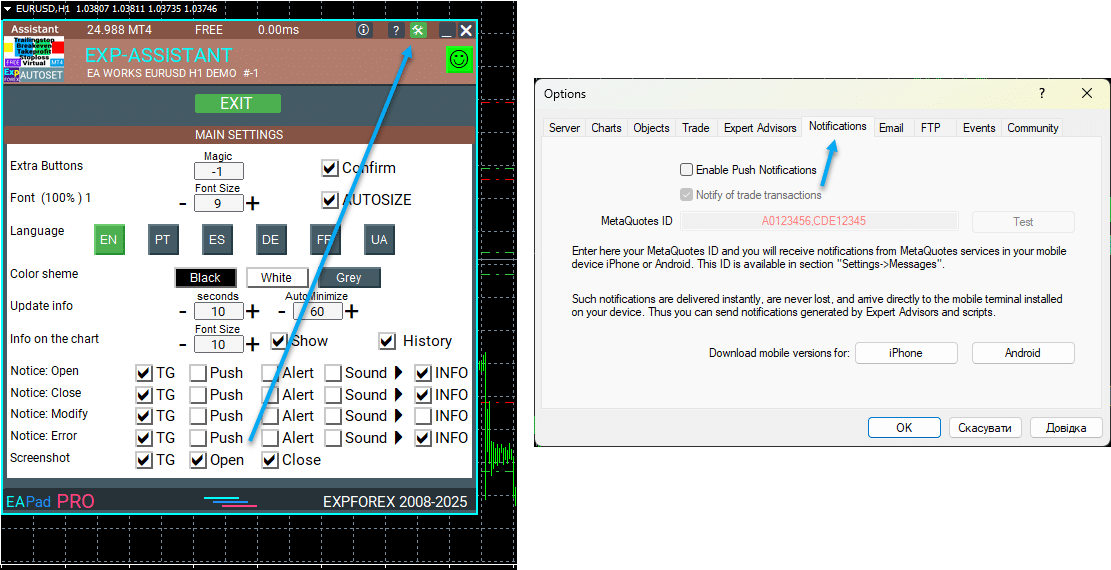Switch to the Expert Advisors tab
1111x570 pixels.
point(760,128)
